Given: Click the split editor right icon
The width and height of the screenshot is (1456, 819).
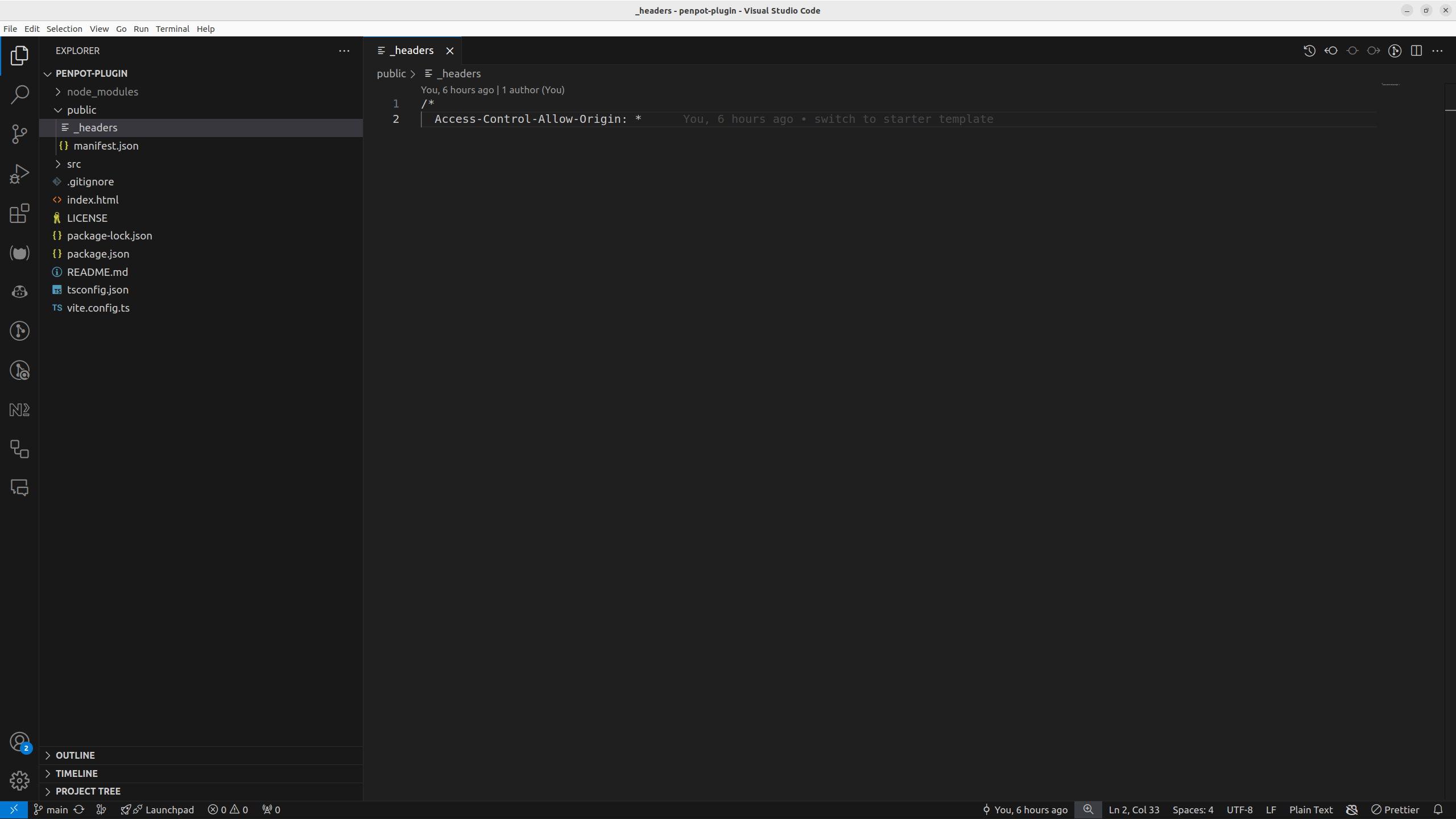Looking at the screenshot, I should pyautogui.click(x=1416, y=51).
